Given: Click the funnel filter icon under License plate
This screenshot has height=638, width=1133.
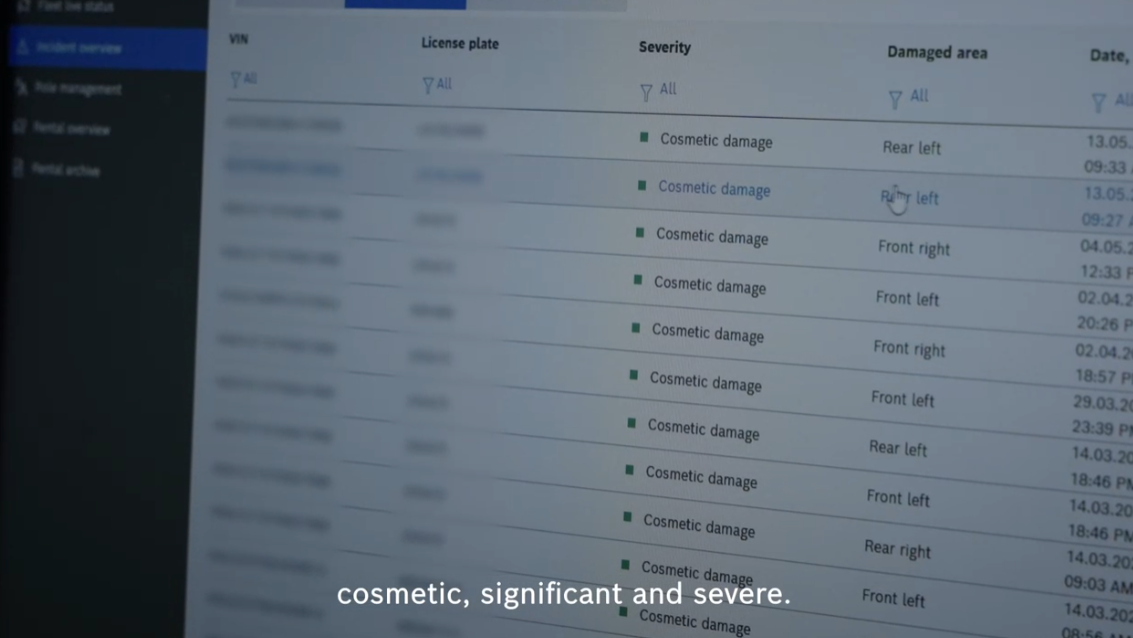Looking at the screenshot, I should coord(428,85).
